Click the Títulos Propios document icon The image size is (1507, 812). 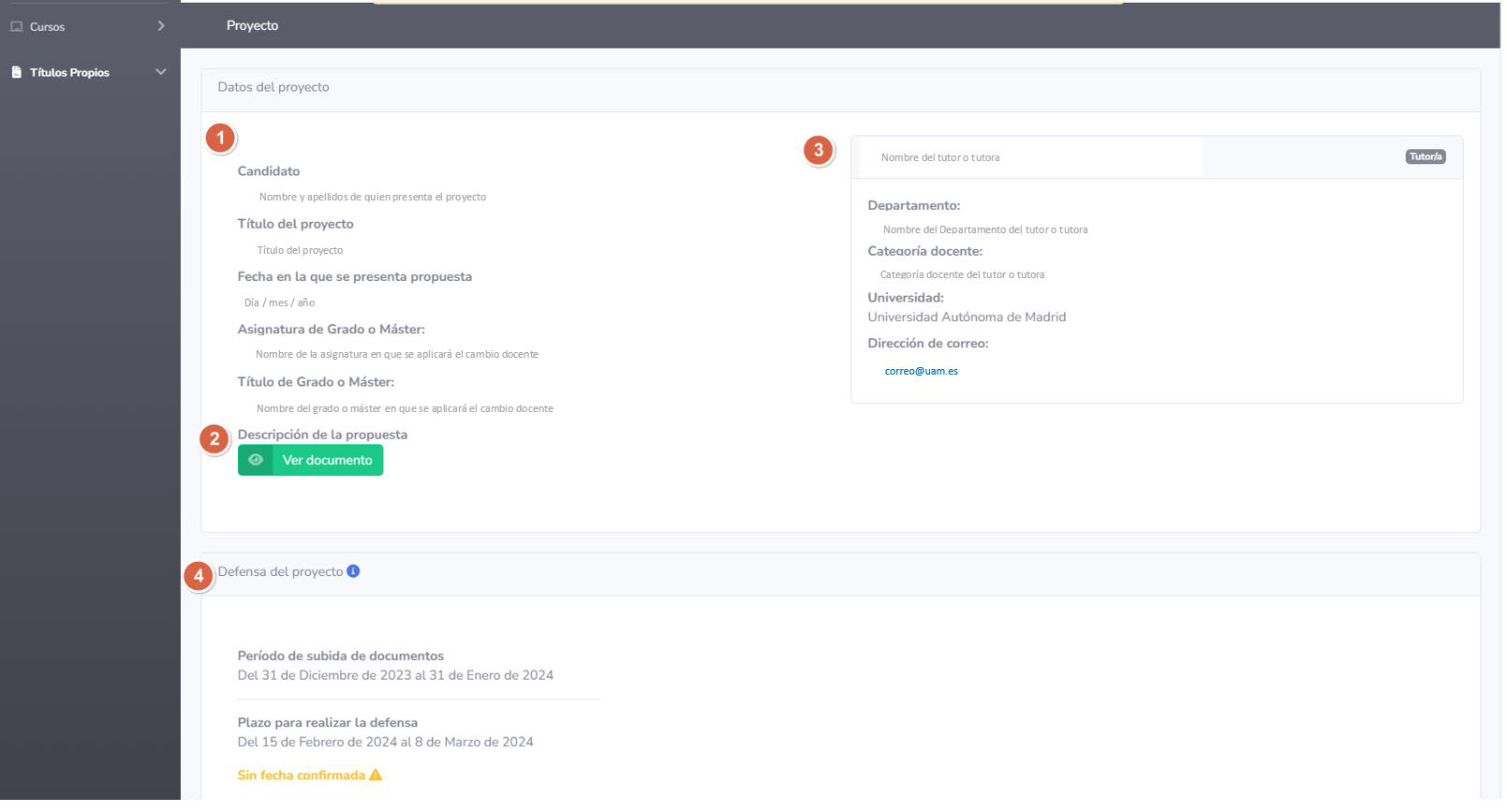(x=16, y=72)
